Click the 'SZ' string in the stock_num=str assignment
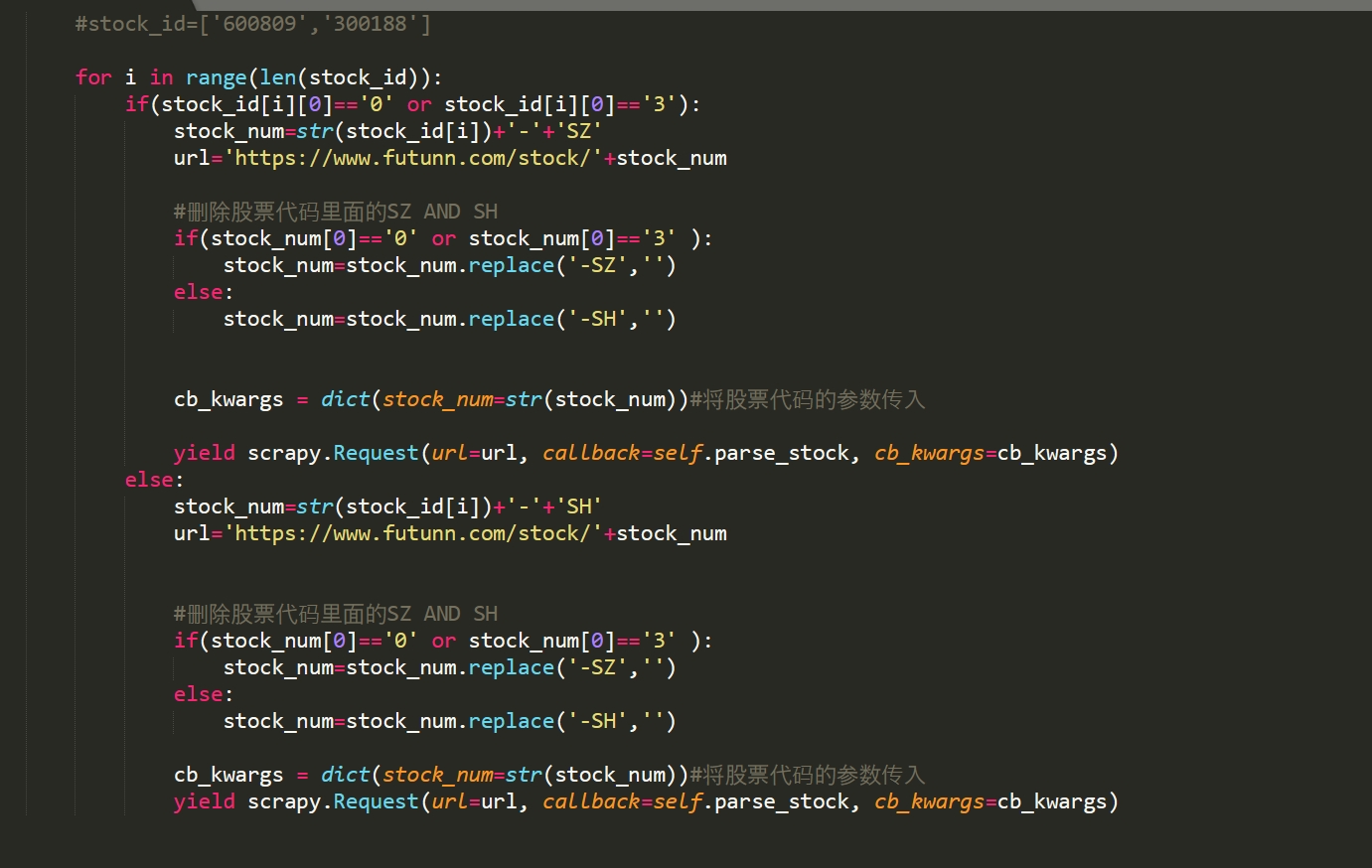Image resolution: width=1372 pixels, height=868 pixels. tap(578, 131)
